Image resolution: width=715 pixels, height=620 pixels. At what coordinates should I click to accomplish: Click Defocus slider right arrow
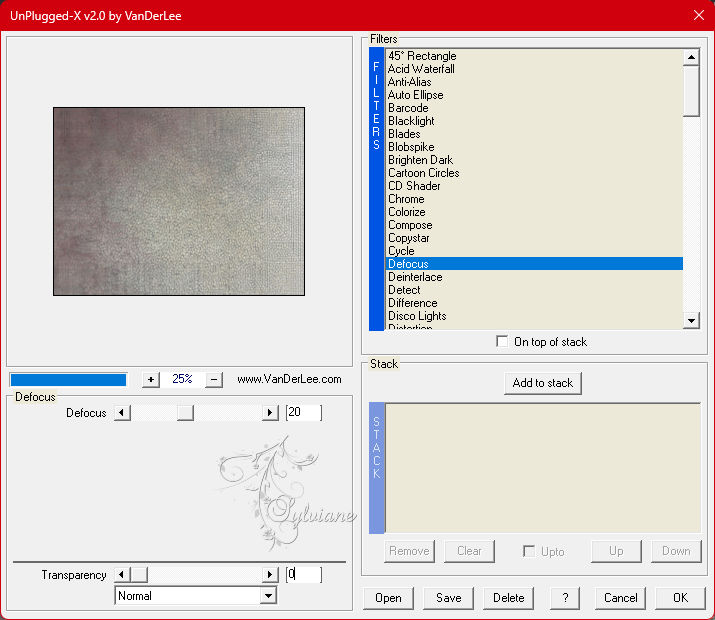tap(270, 413)
